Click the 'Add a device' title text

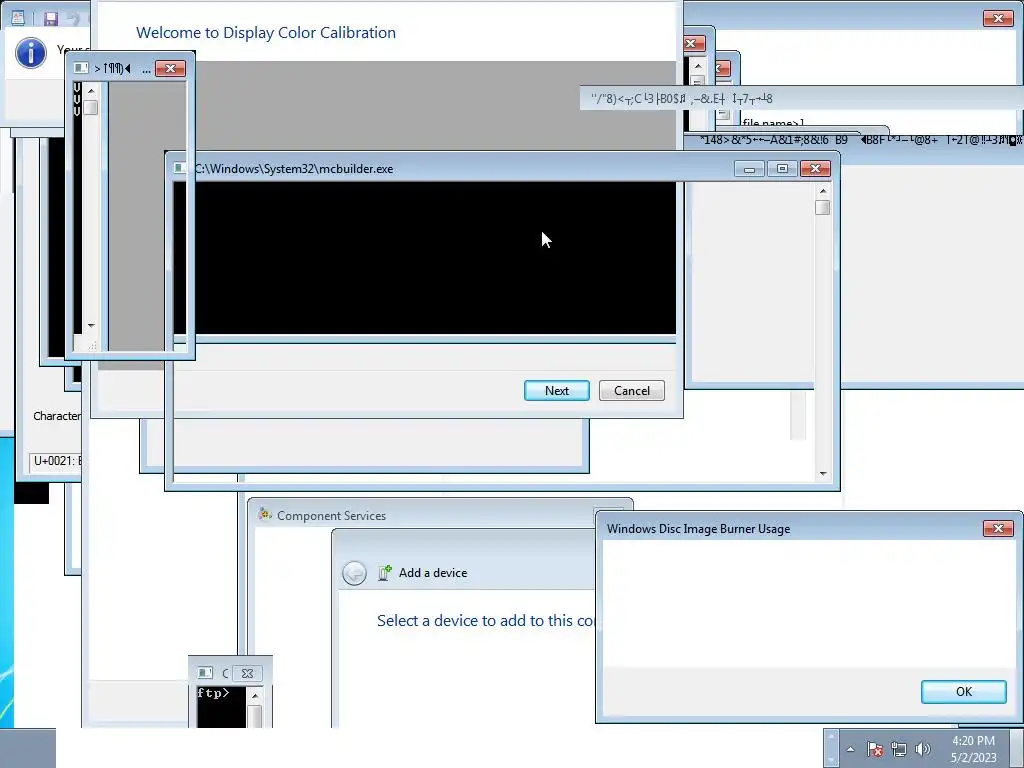pyautogui.click(x=433, y=573)
